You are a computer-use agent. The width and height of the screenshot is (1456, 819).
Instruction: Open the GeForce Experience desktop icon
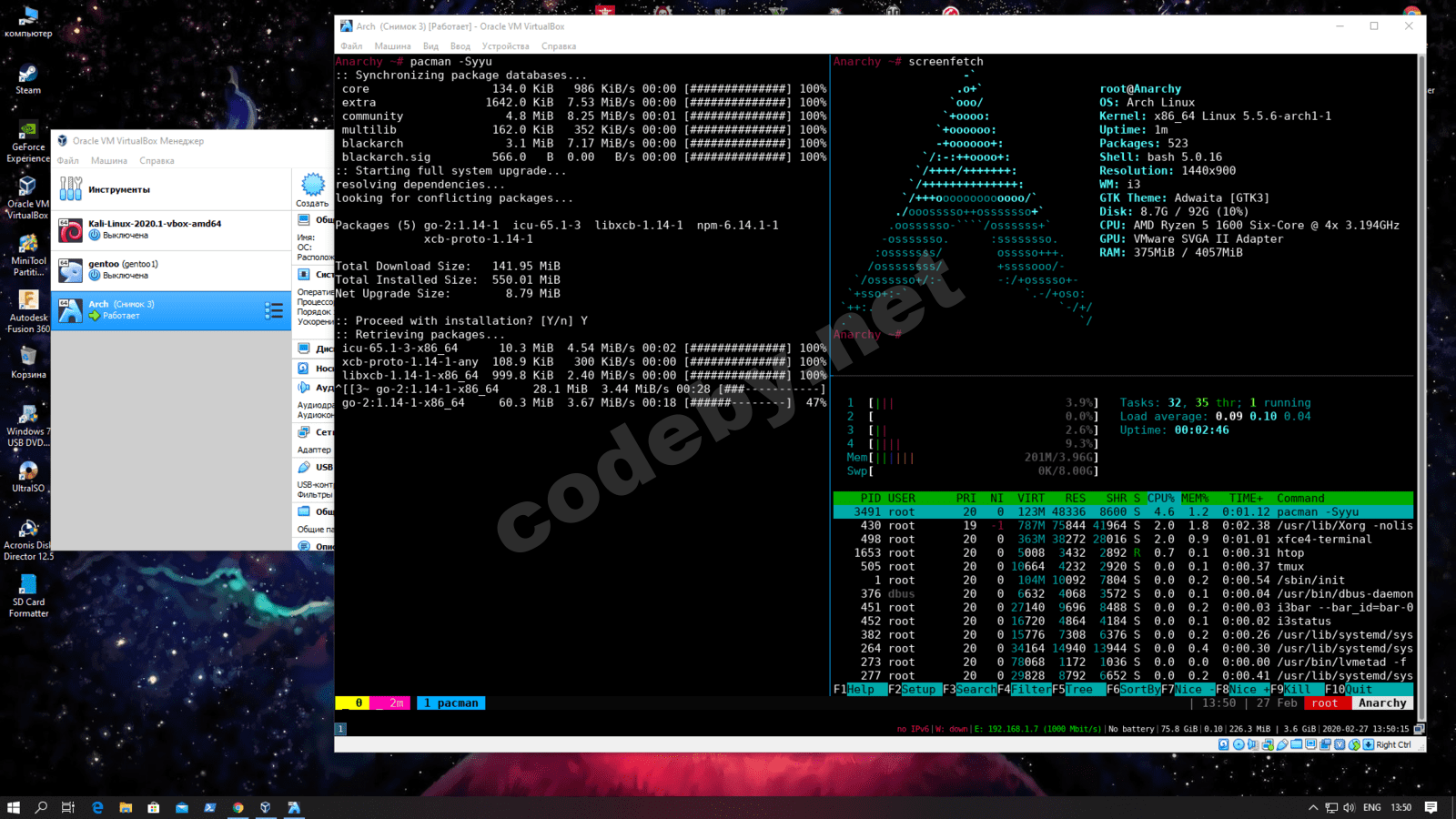[28, 142]
